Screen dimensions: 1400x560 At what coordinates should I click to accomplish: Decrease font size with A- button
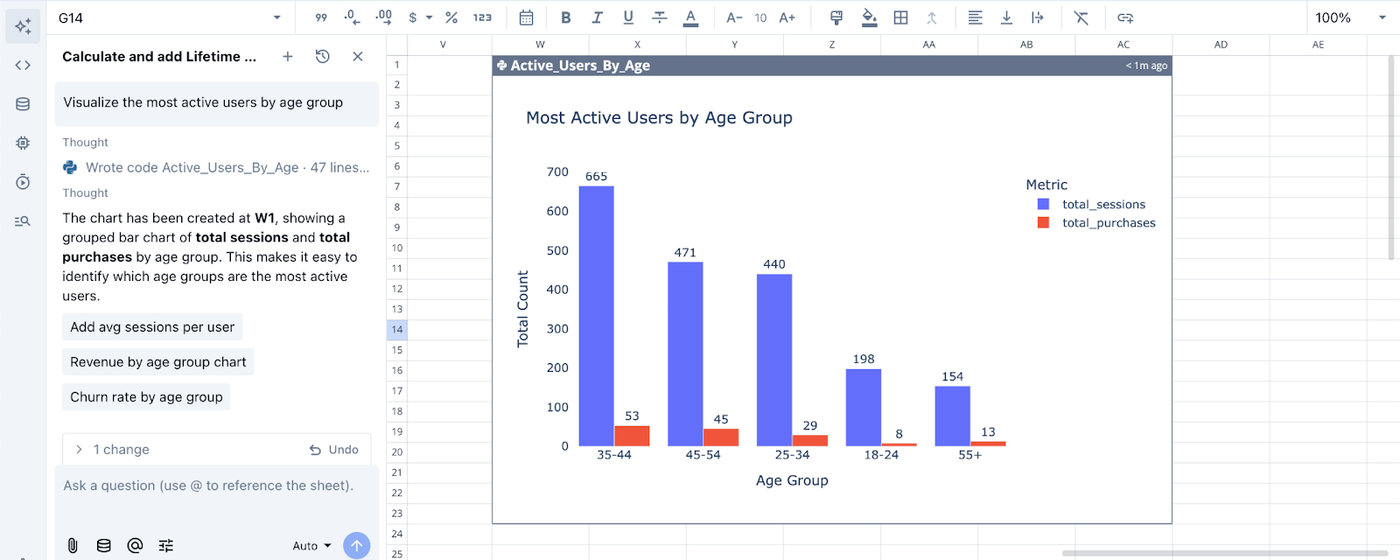tap(734, 18)
